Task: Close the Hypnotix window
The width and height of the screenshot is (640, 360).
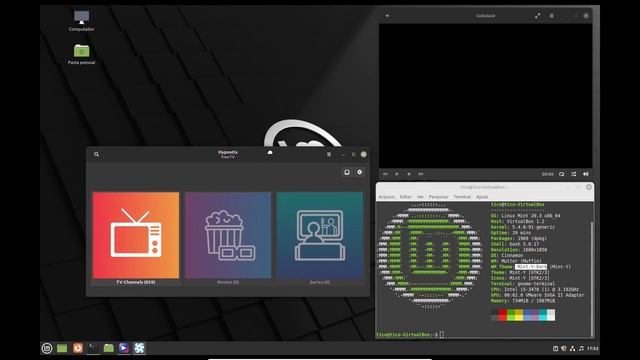Action: point(364,154)
